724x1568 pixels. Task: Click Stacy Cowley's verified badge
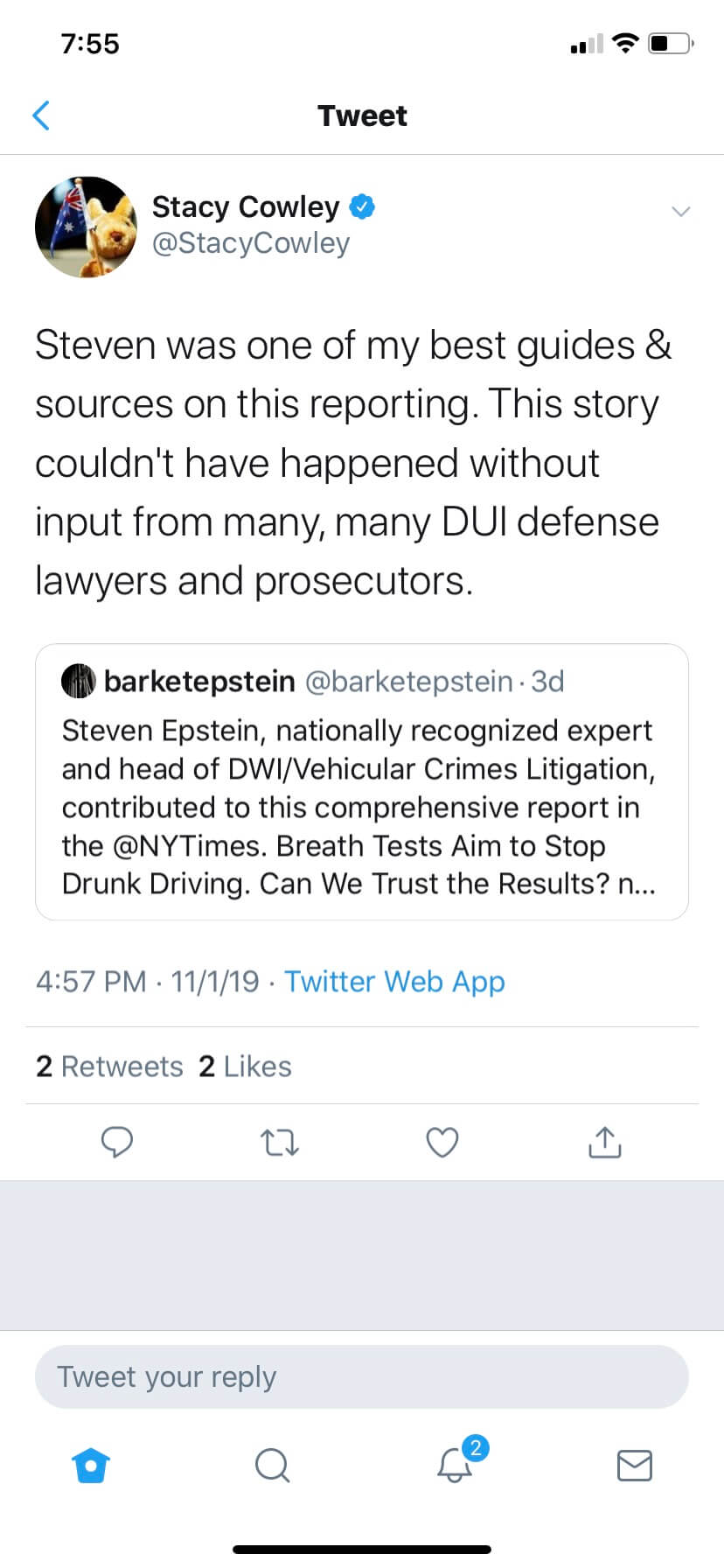tap(362, 206)
